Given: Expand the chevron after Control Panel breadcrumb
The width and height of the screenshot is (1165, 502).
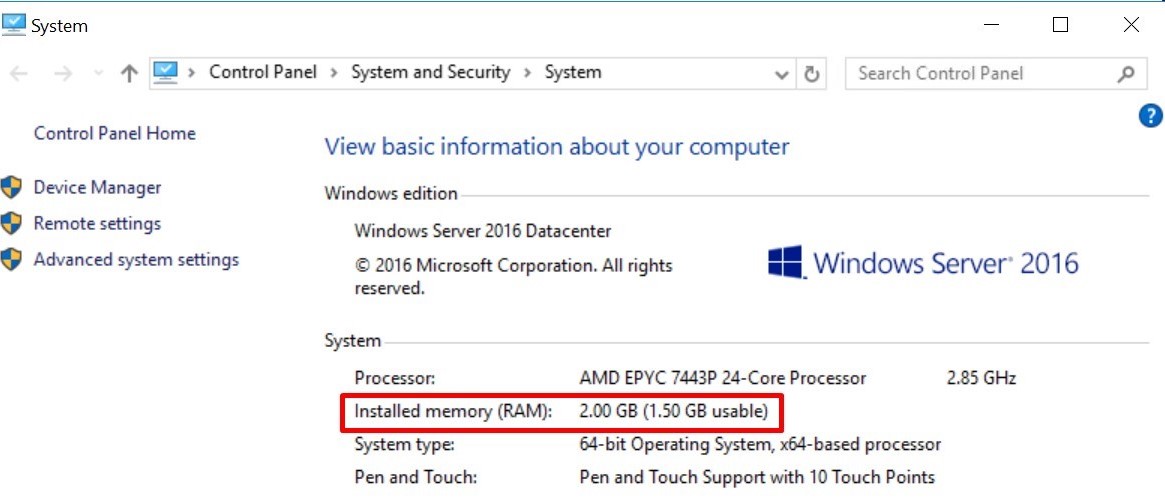Looking at the screenshot, I should click(x=334, y=73).
